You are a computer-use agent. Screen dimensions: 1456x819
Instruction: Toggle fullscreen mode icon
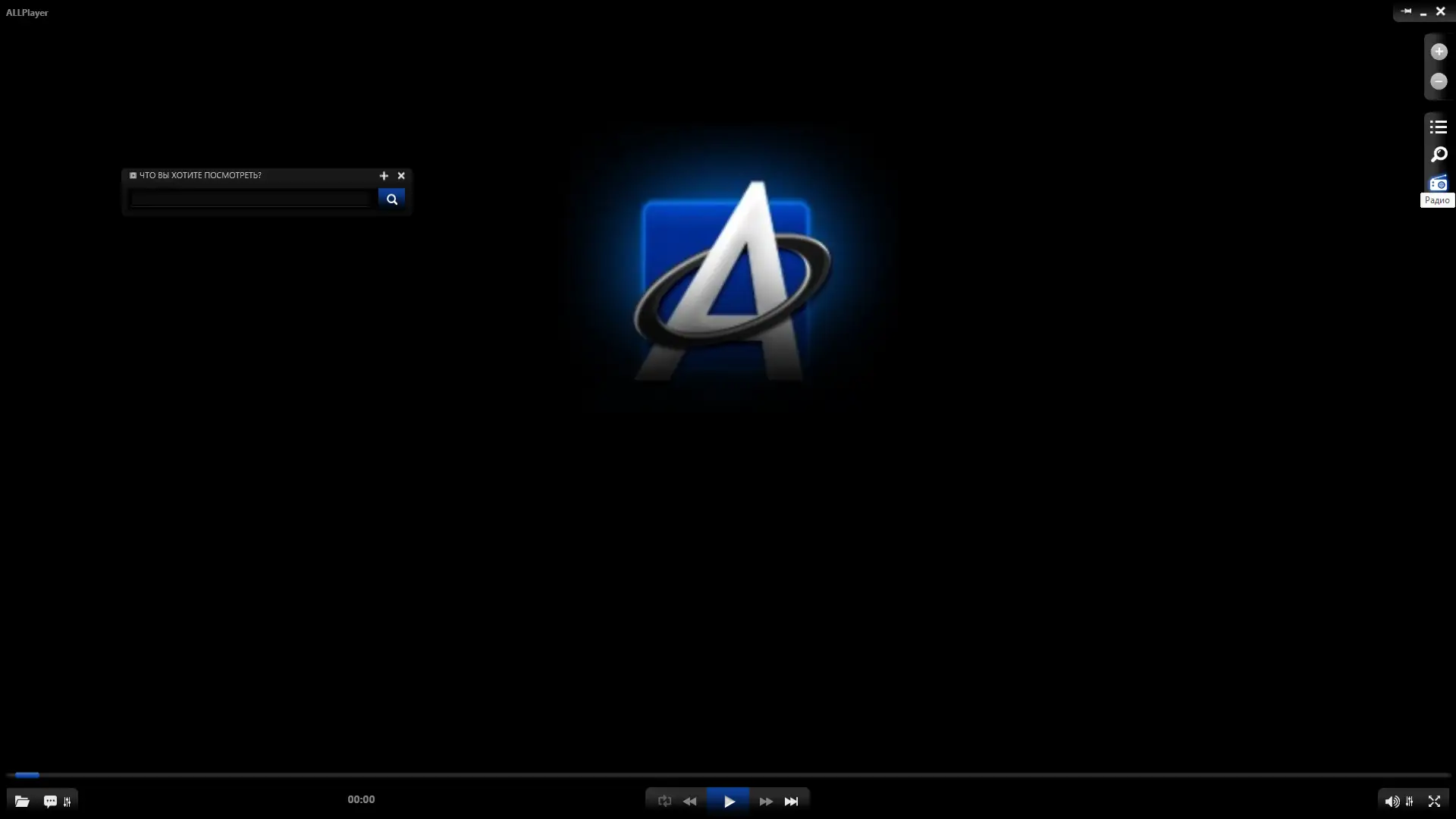1434,802
